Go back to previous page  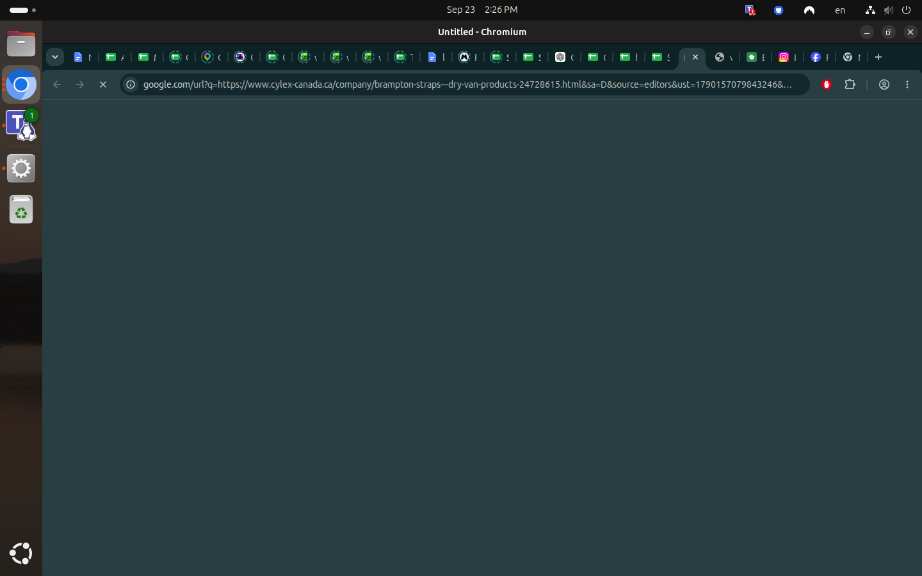[x=57, y=85]
